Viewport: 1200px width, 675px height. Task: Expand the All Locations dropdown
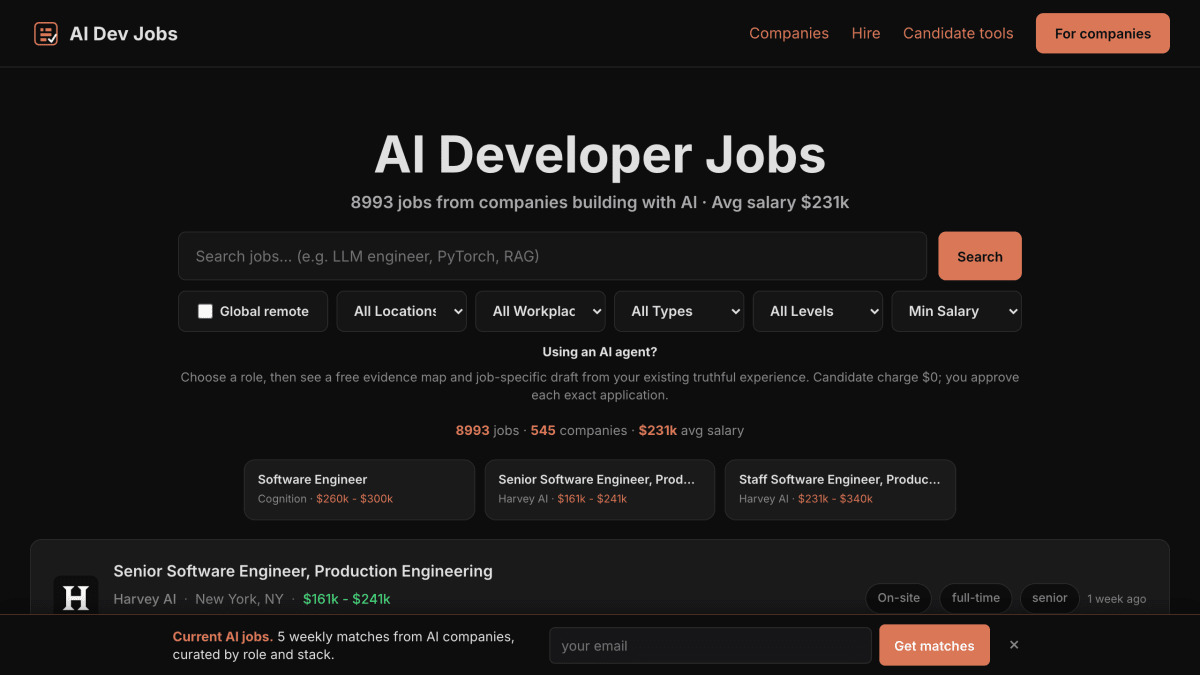tap(401, 311)
